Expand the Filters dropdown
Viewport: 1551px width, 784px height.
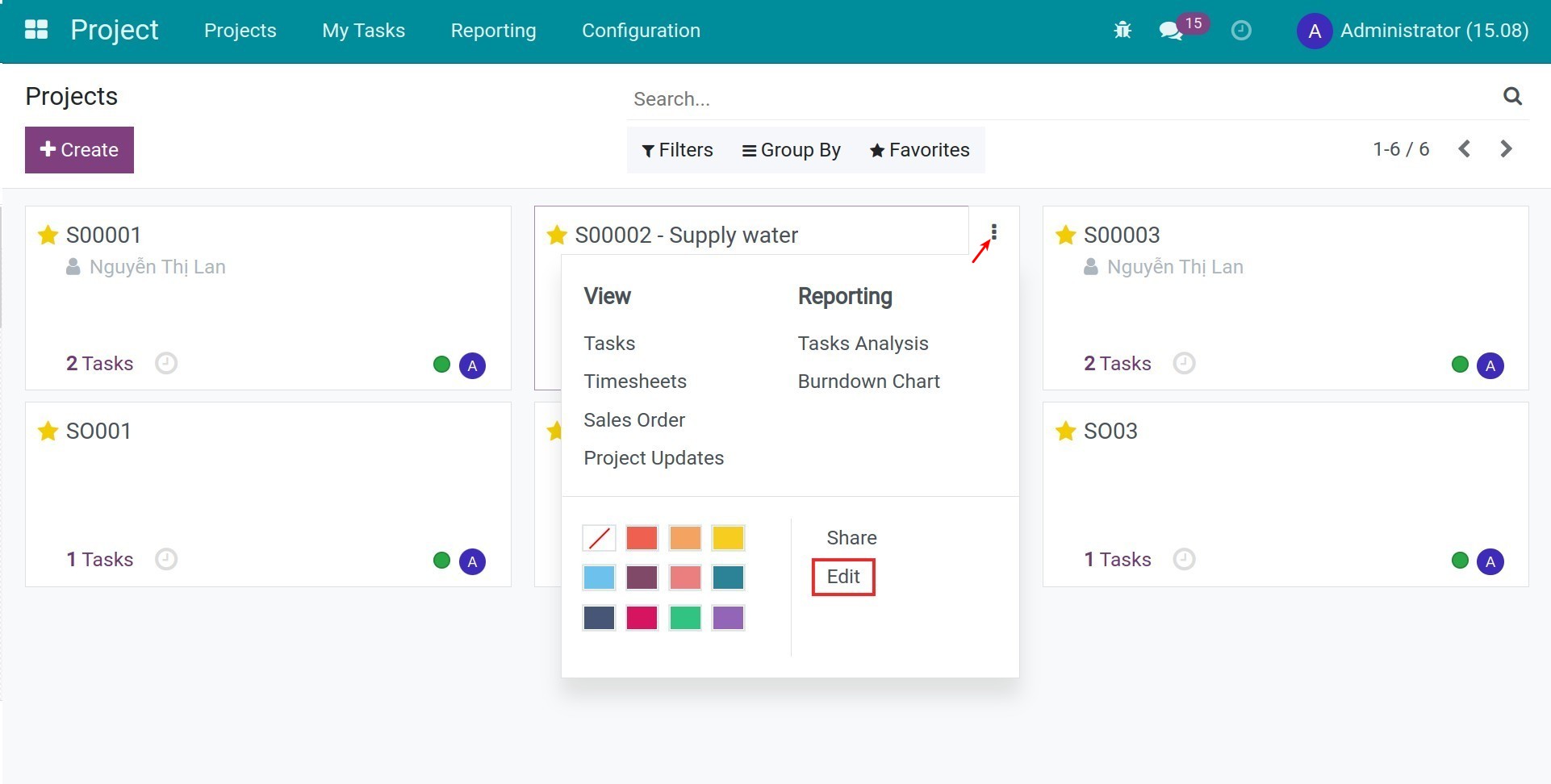point(677,150)
